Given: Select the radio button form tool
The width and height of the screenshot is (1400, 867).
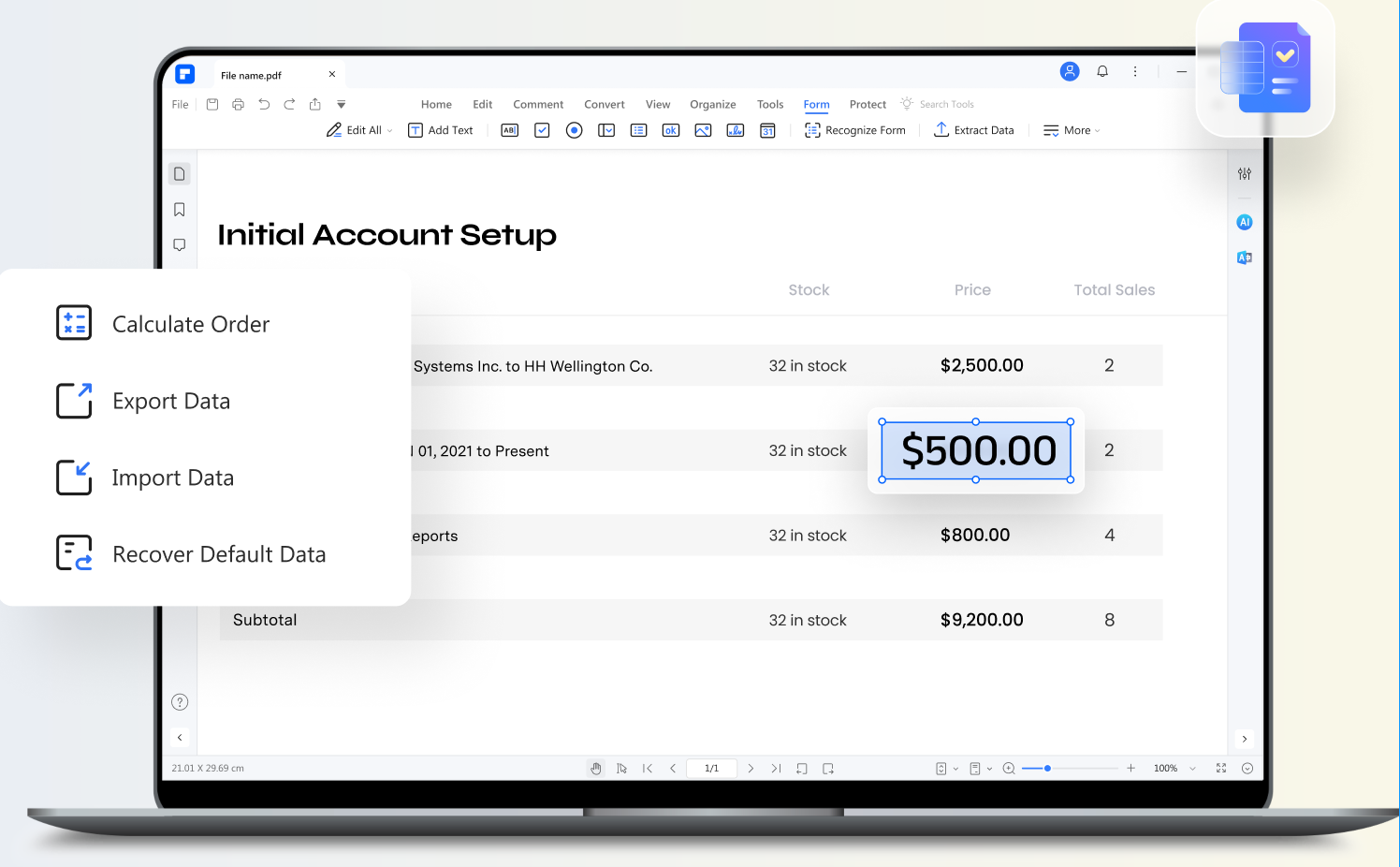Looking at the screenshot, I should (575, 130).
